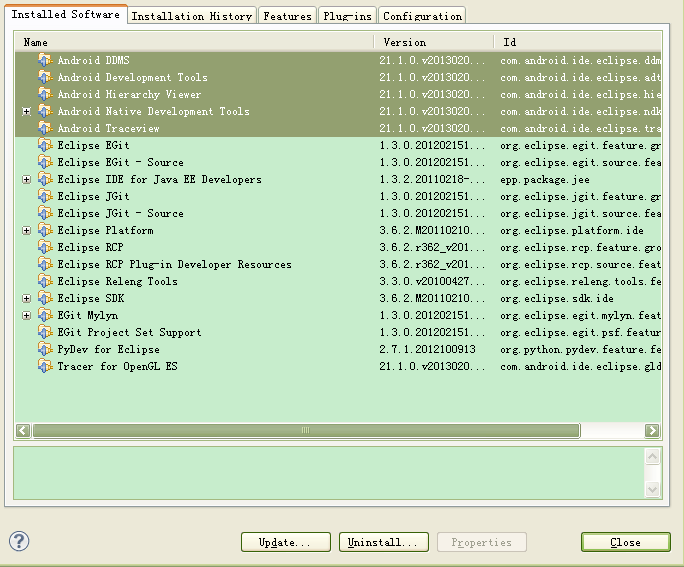Select the EGit Project Set Support text
Image resolution: width=684 pixels, height=567 pixels.
point(130,332)
